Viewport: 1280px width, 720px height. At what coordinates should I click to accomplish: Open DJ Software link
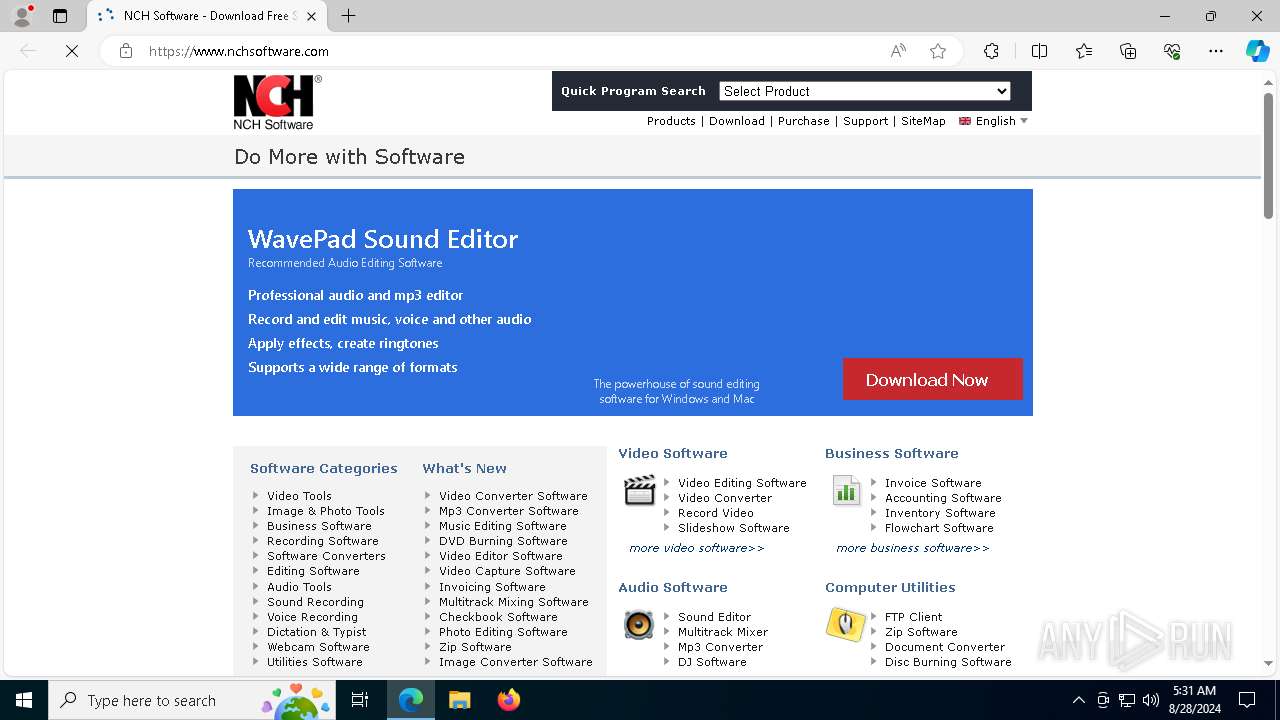pos(712,662)
